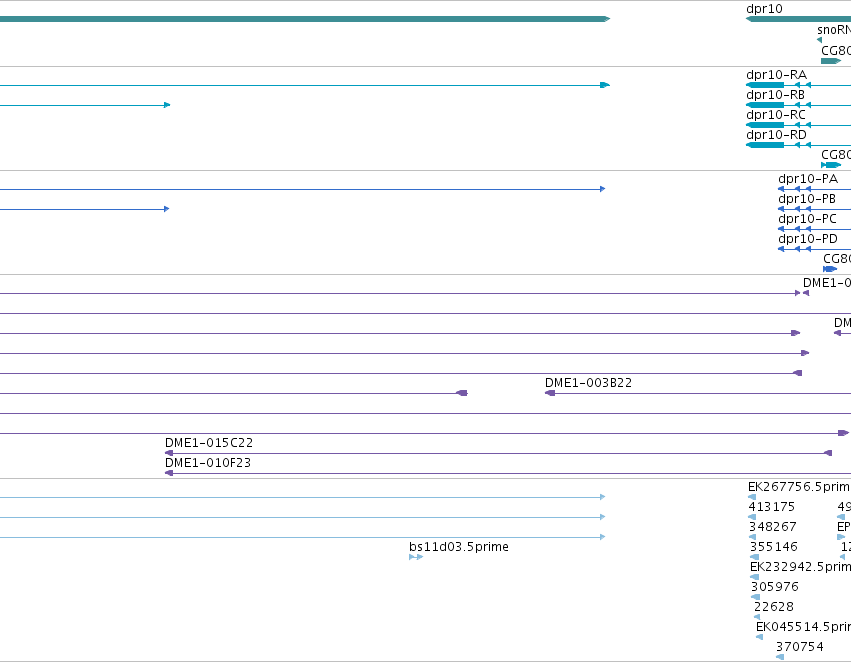Select the DME1-015C22 feature label
The height and width of the screenshot is (662, 851).
tap(209, 443)
